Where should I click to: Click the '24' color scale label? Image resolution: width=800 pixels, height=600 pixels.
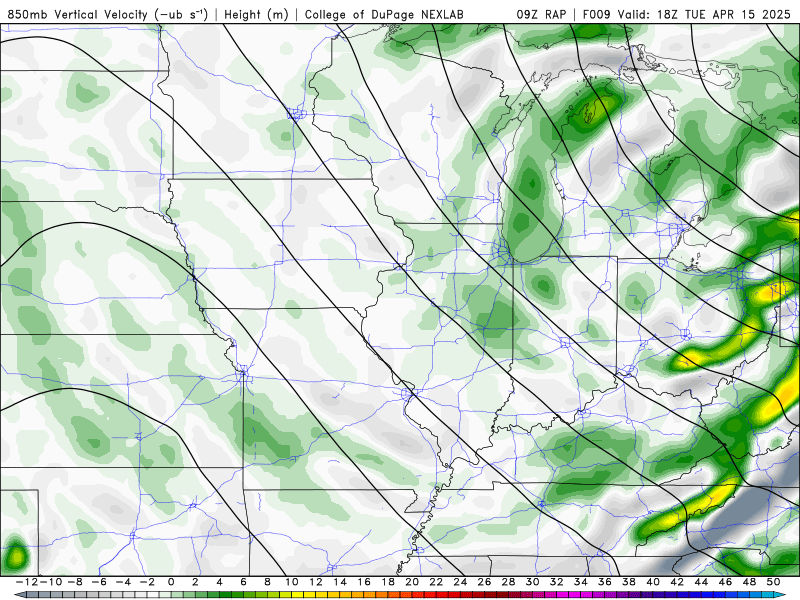point(460,582)
